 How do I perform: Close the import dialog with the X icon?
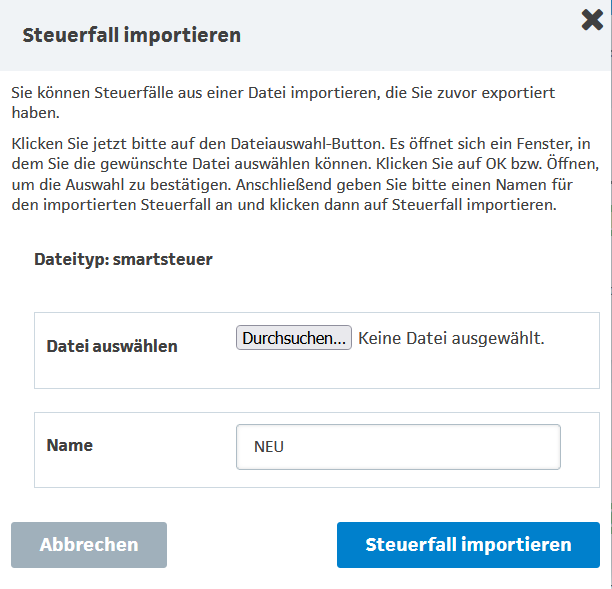click(591, 20)
